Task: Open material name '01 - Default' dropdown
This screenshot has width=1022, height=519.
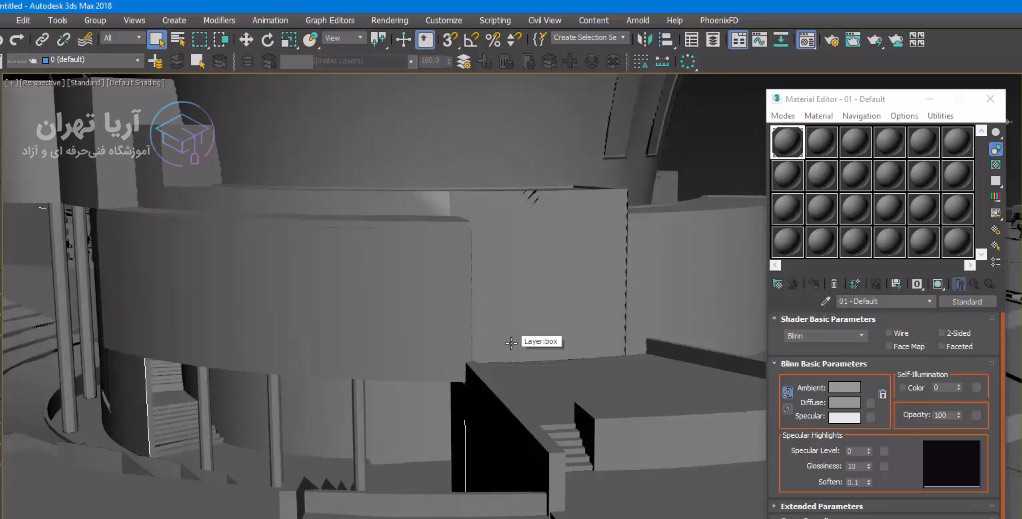Action: 886,301
